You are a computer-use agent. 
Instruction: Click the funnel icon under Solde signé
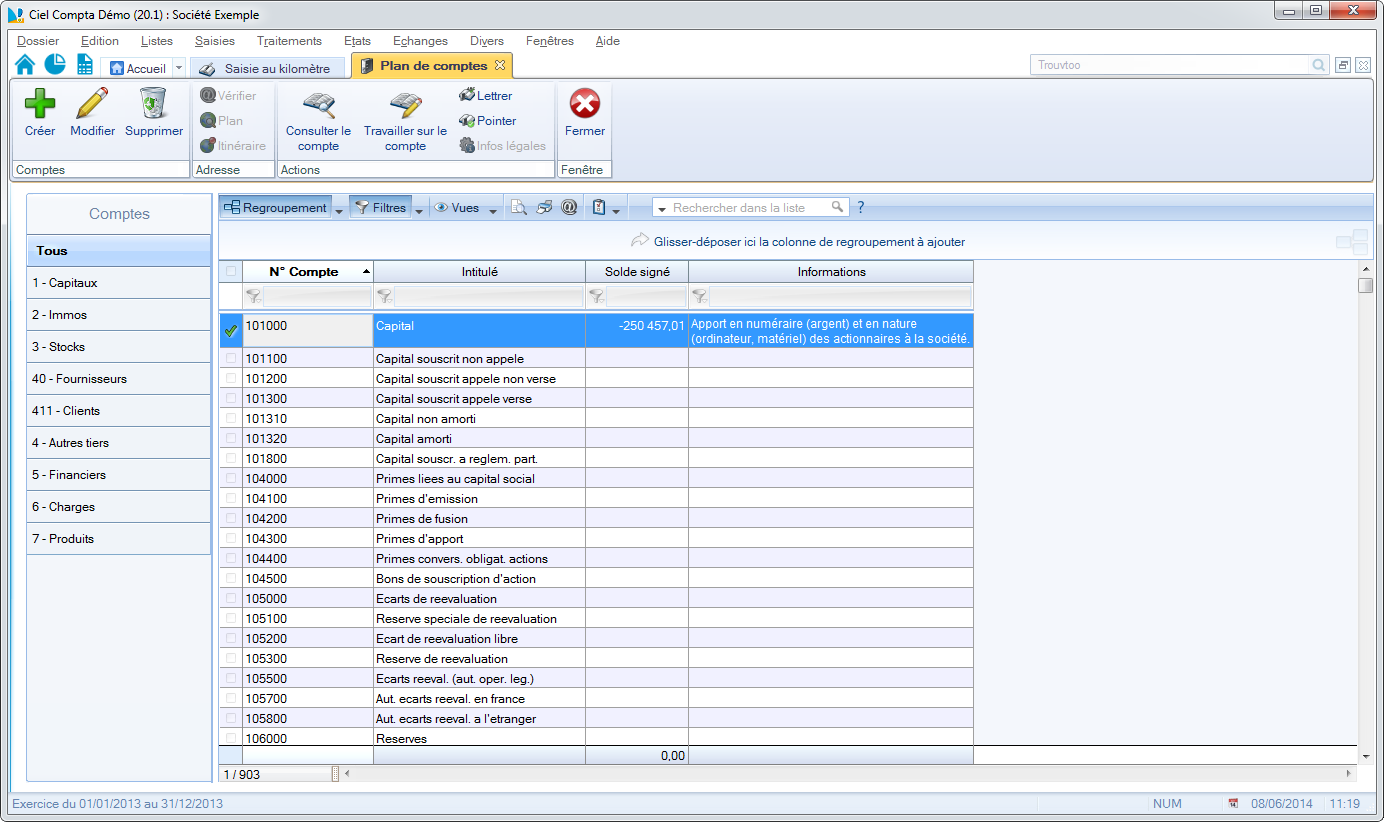[596, 296]
